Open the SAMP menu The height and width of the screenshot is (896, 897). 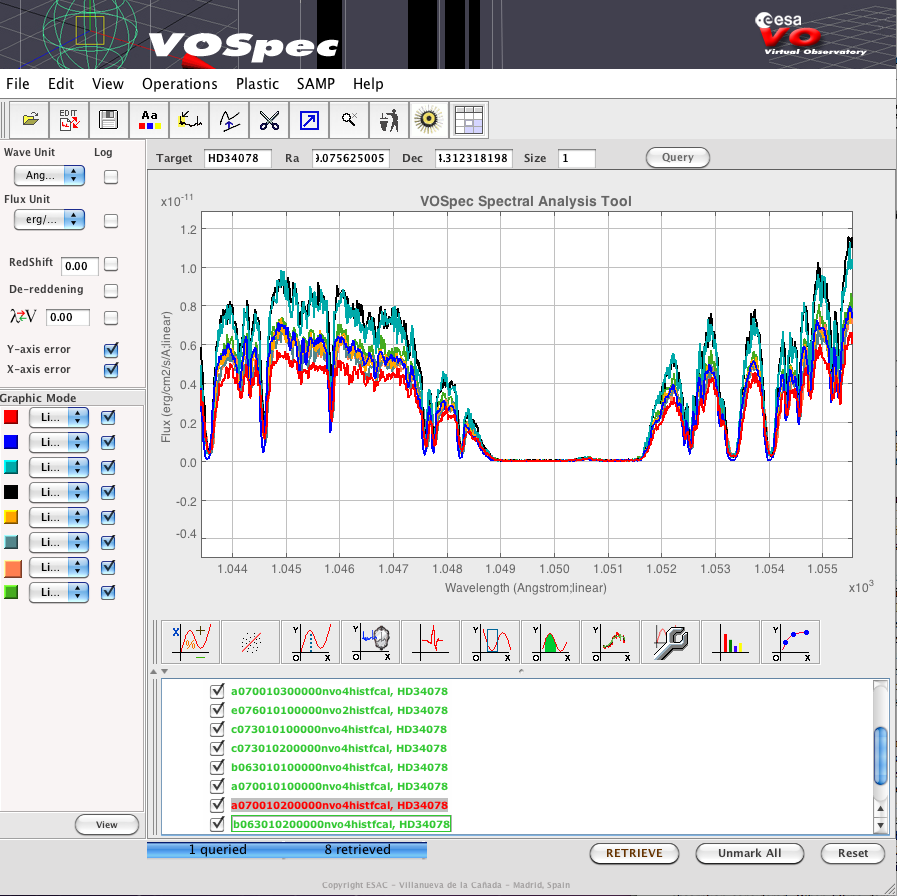click(x=315, y=84)
